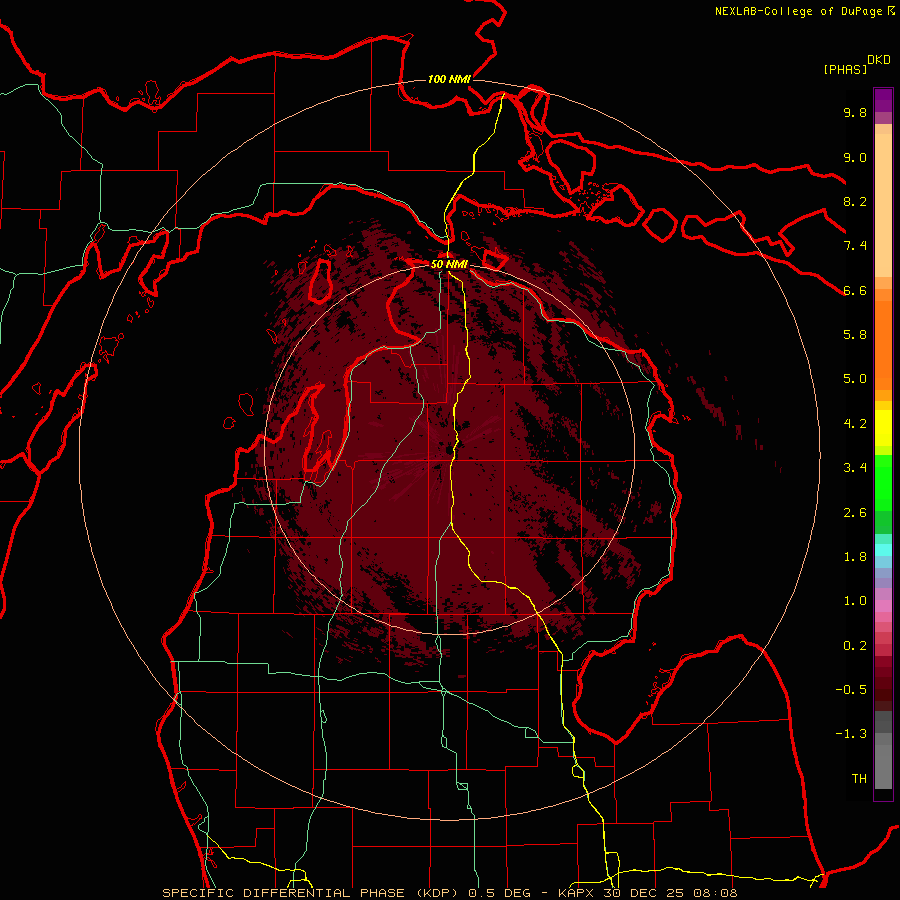Click the 5.0 color scale label
This screenshot has height=900, width=900.
(x=855, y=379)
